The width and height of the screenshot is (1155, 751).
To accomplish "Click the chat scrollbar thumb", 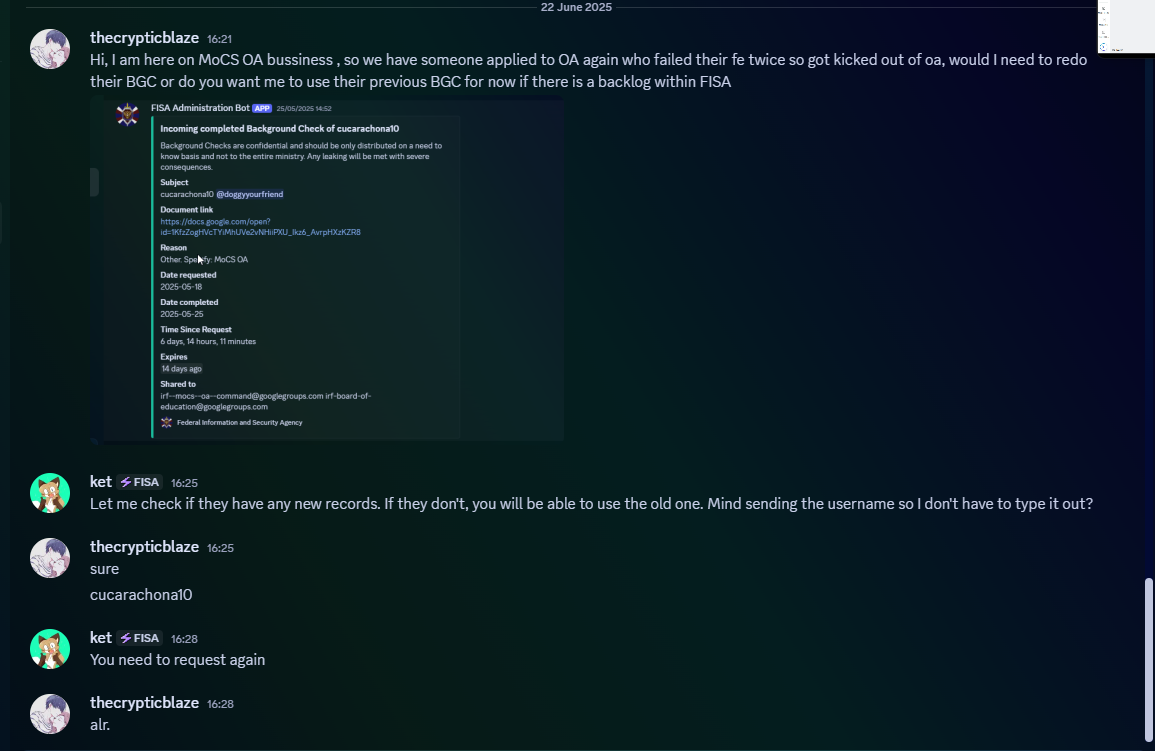I will pos(1148,660).
